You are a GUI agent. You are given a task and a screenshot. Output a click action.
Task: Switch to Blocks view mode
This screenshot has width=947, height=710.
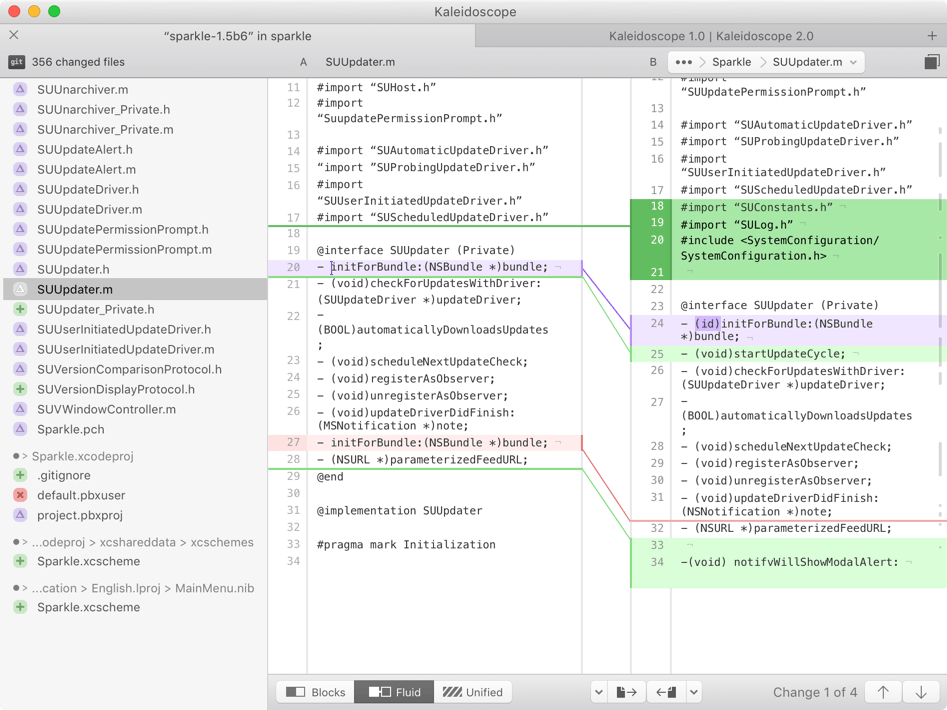coord(316,692)
